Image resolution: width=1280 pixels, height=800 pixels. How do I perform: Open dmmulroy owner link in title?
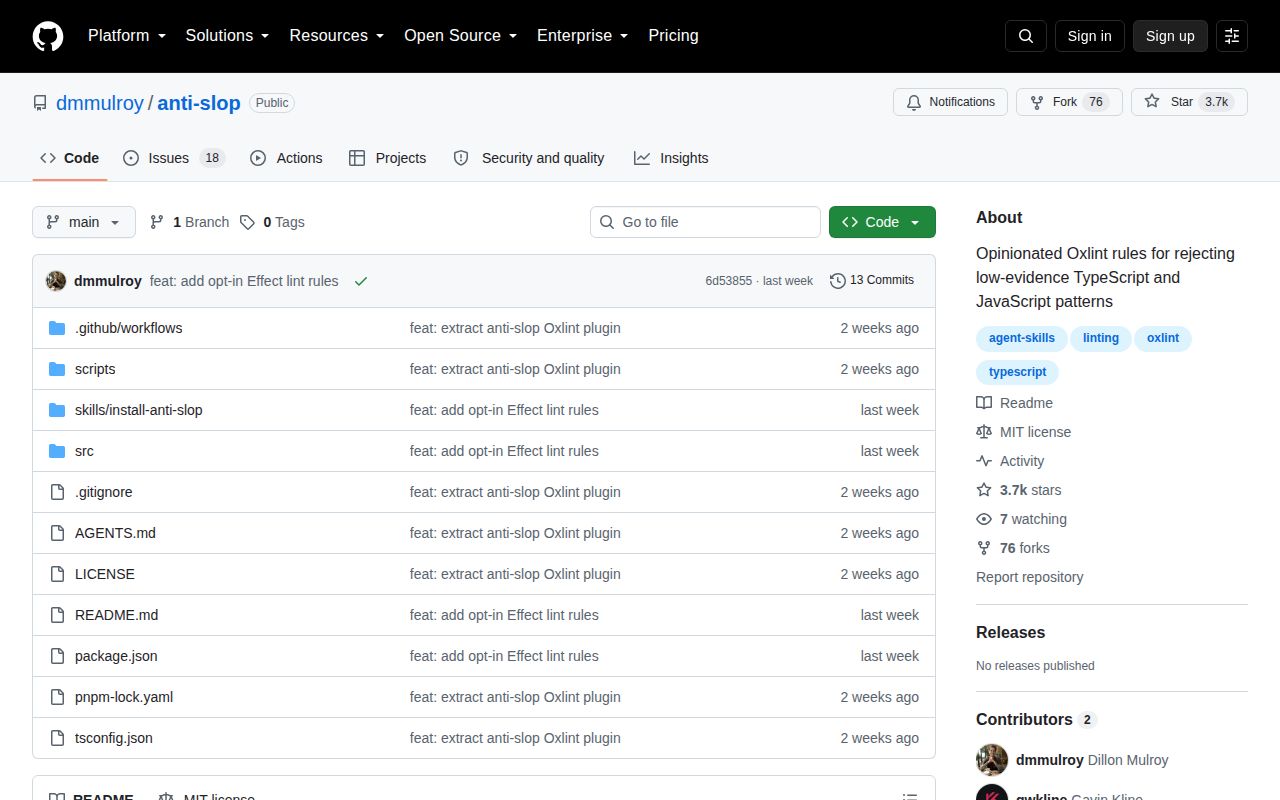(100, 103)
